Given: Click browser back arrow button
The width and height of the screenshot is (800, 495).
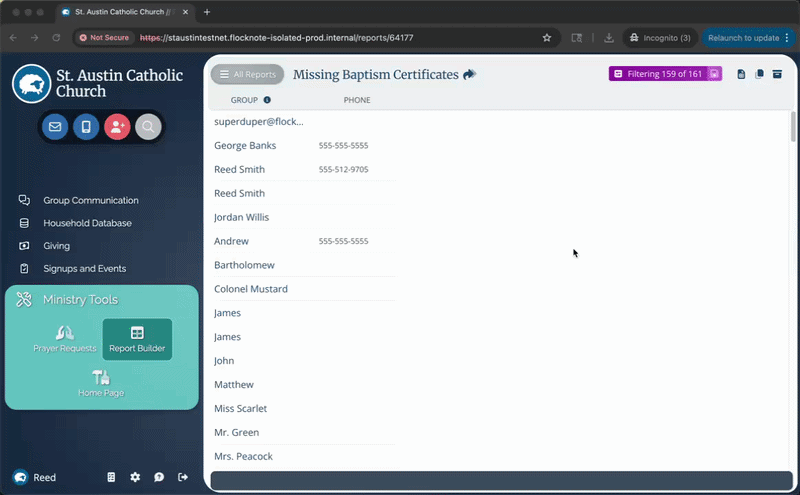Looking at the screenshot, I should [13, 38].
